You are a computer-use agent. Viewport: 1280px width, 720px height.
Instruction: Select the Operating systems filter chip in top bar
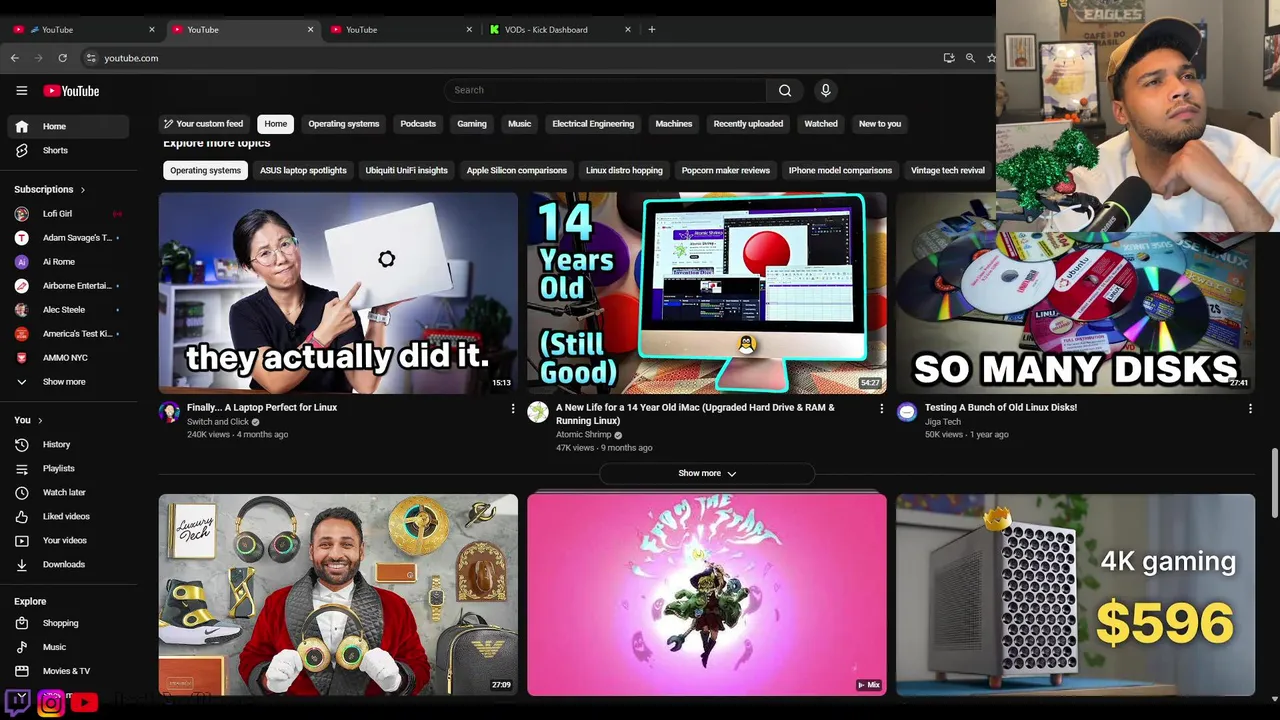[343, 124]
